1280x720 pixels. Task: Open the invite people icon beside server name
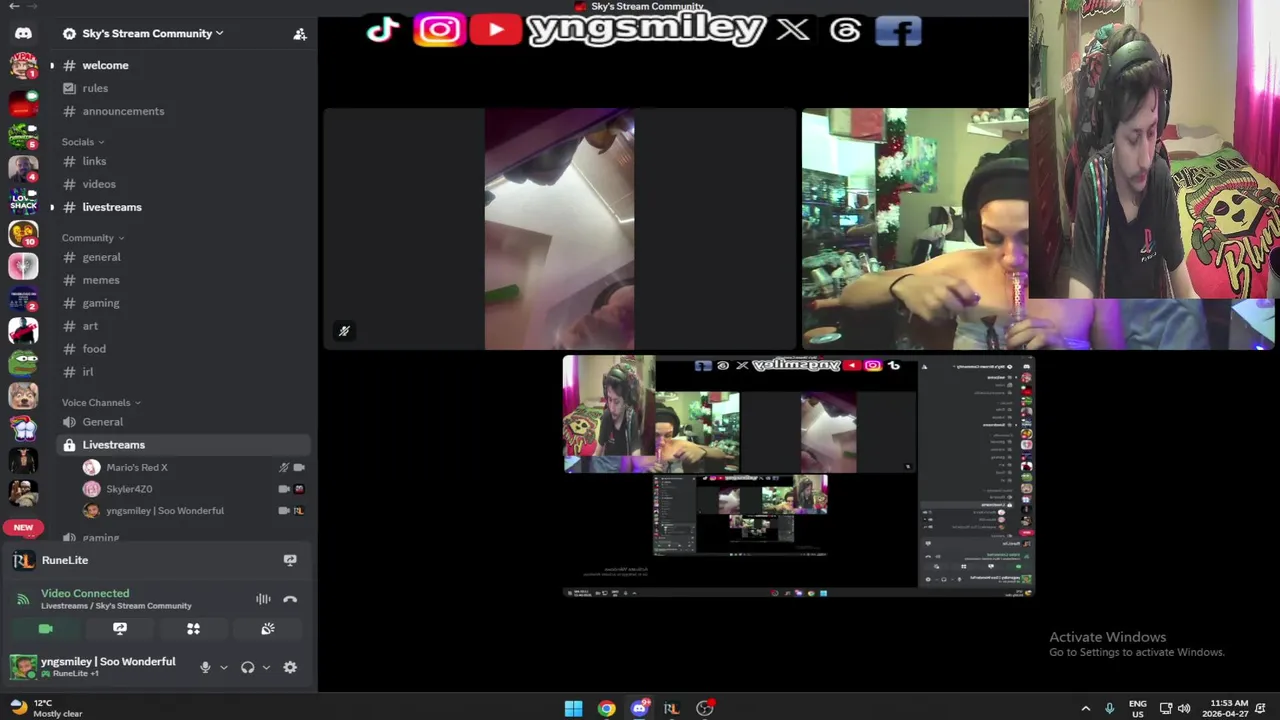click(x=299, y=34)
